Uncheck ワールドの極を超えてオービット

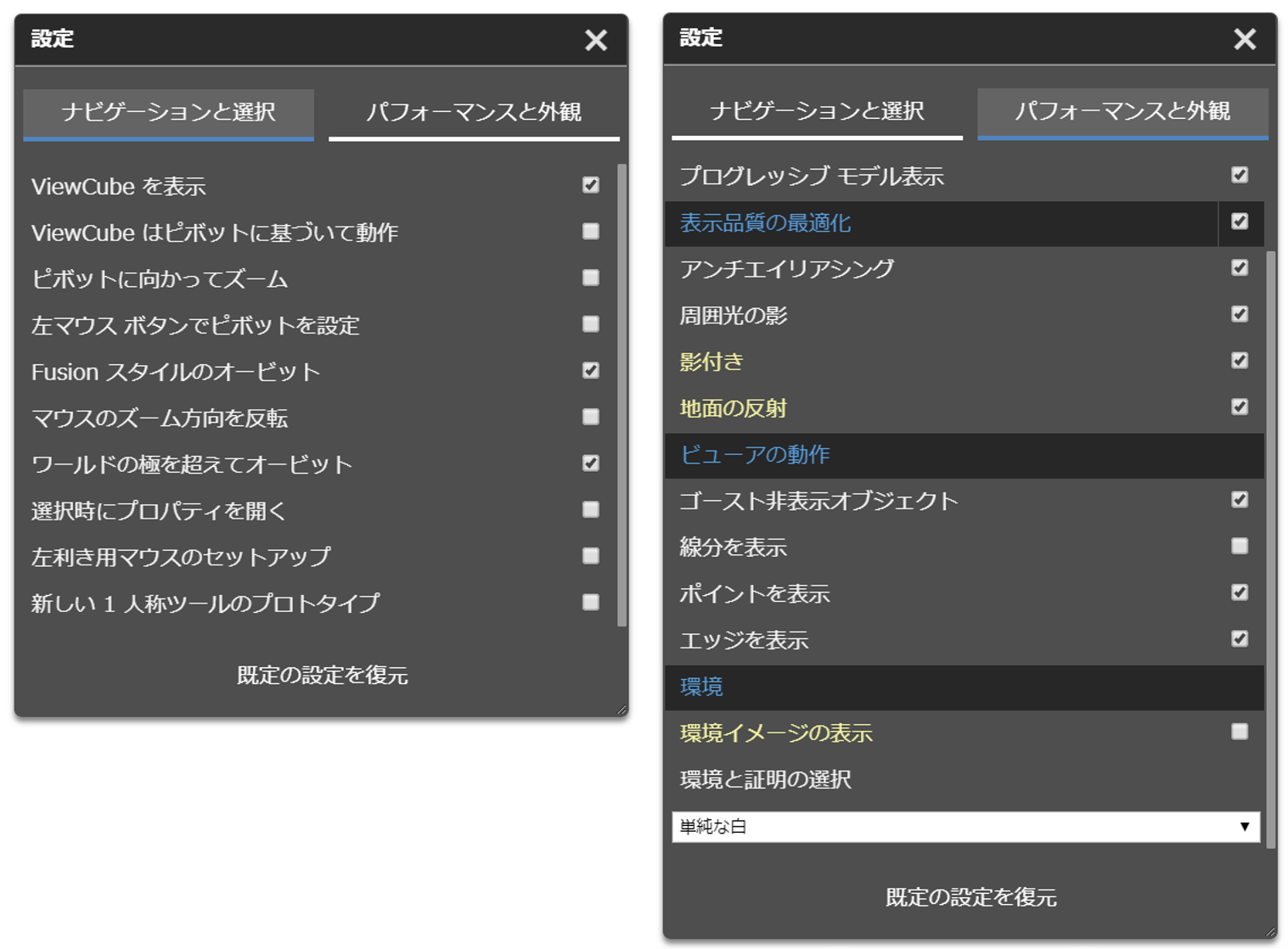(591, 463)
